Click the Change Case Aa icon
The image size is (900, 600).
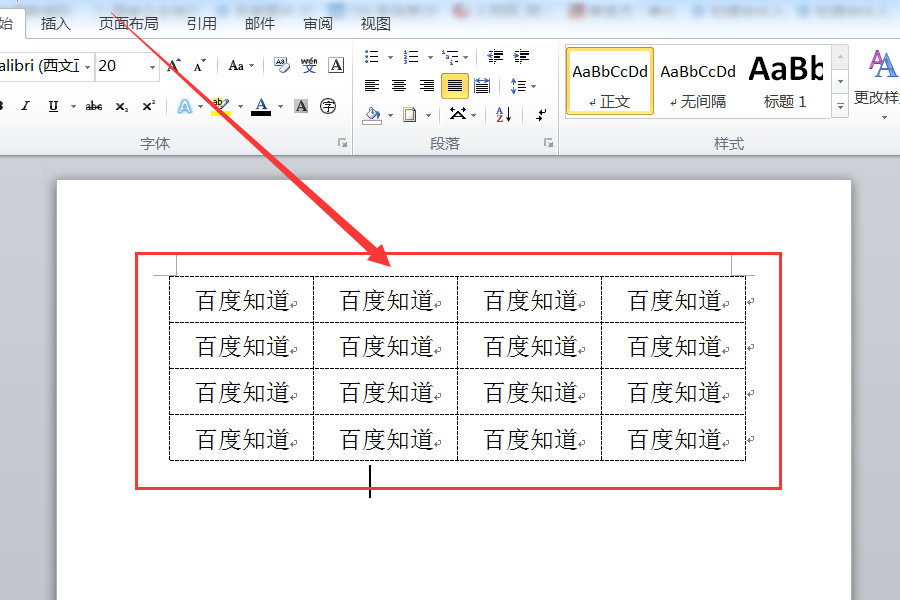(x=236, y=65)
